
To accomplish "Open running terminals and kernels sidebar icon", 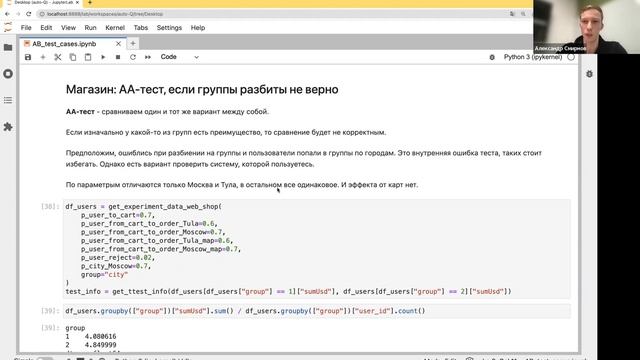I will click(8, 74).
